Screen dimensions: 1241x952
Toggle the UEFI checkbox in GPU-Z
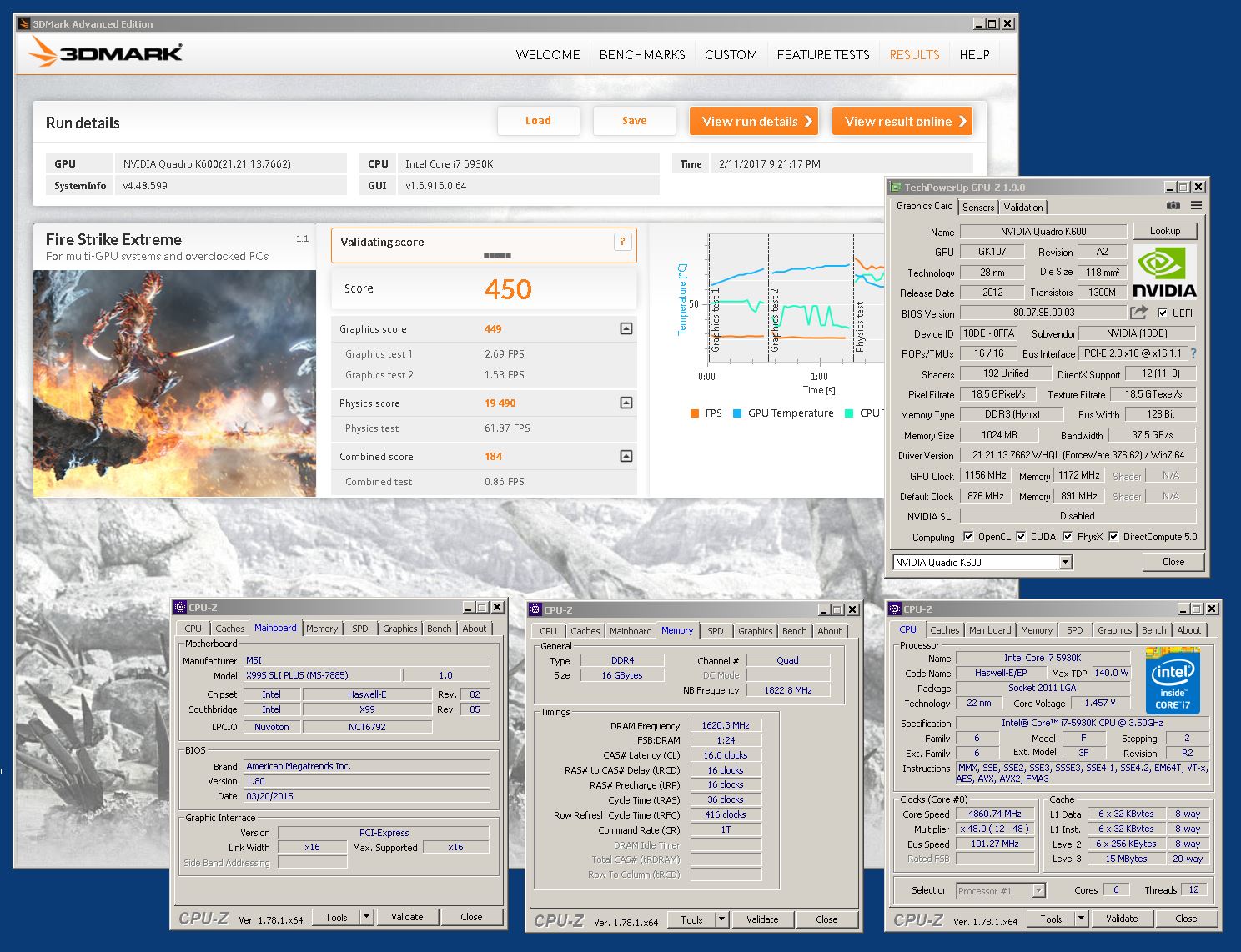pos(1163,313)
